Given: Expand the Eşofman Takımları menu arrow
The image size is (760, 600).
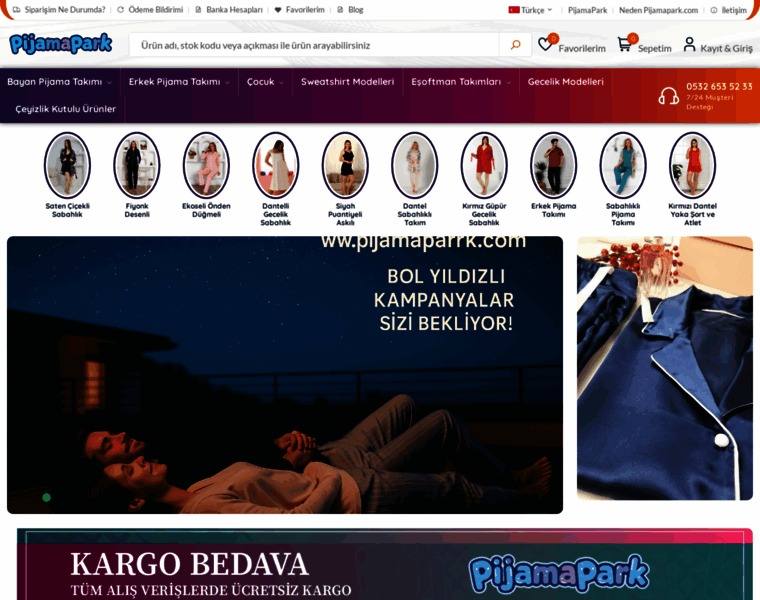Looking at the screenshot, I should pos(508,83).
